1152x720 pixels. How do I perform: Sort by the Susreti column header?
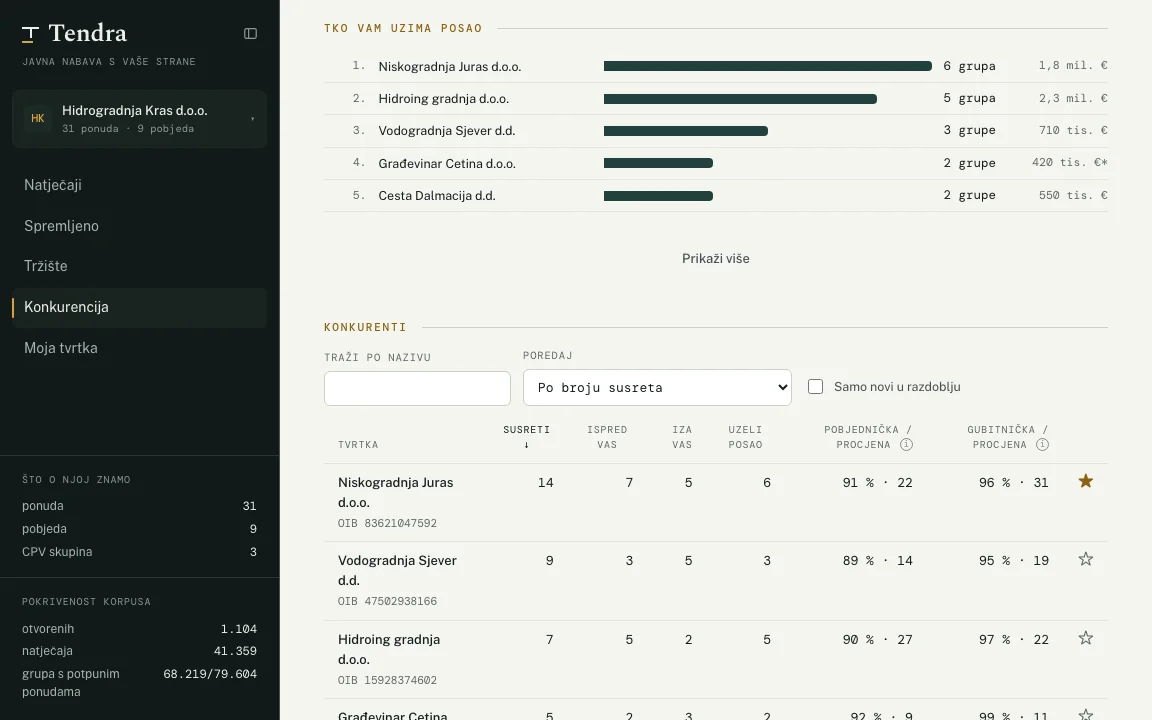(x=526, y=436)
